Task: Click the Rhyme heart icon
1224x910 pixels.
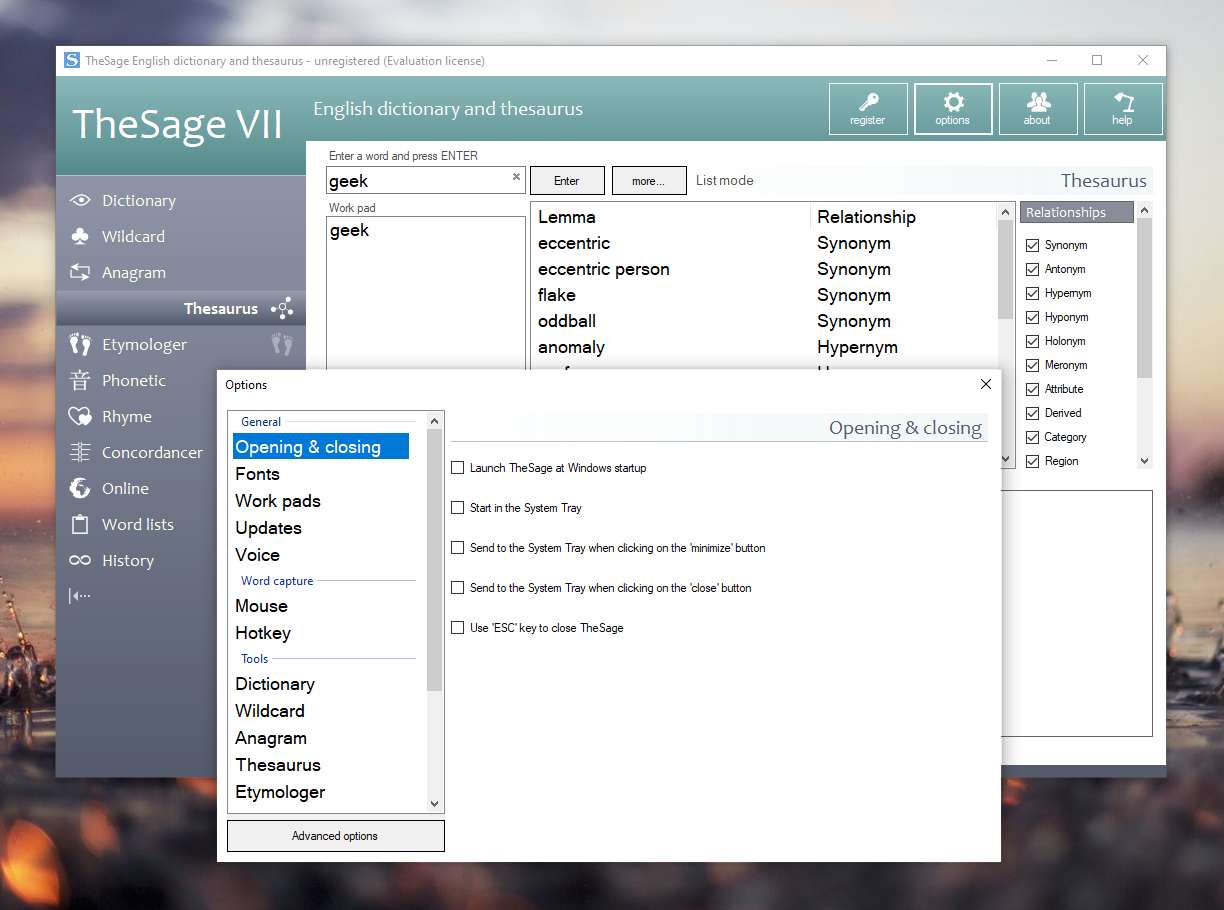Action: [80, 417]
